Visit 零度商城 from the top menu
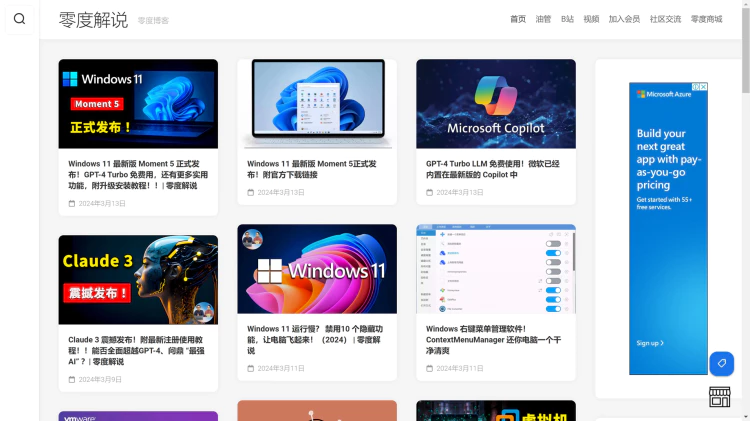 [706, 19]
